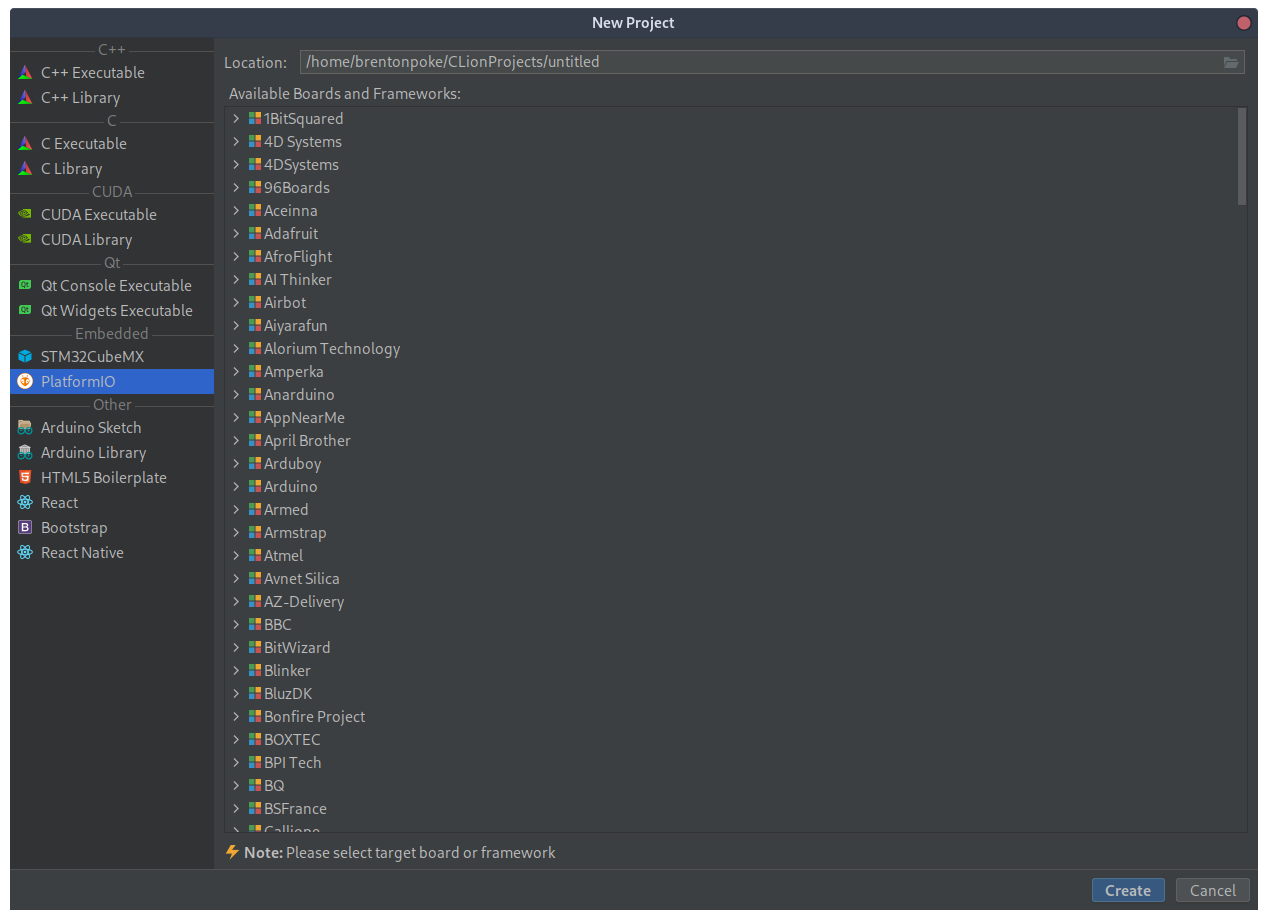Select C++ Executable project type
Image resolution: width=1268 pixels, height=920 pixels.
[112, 73]
